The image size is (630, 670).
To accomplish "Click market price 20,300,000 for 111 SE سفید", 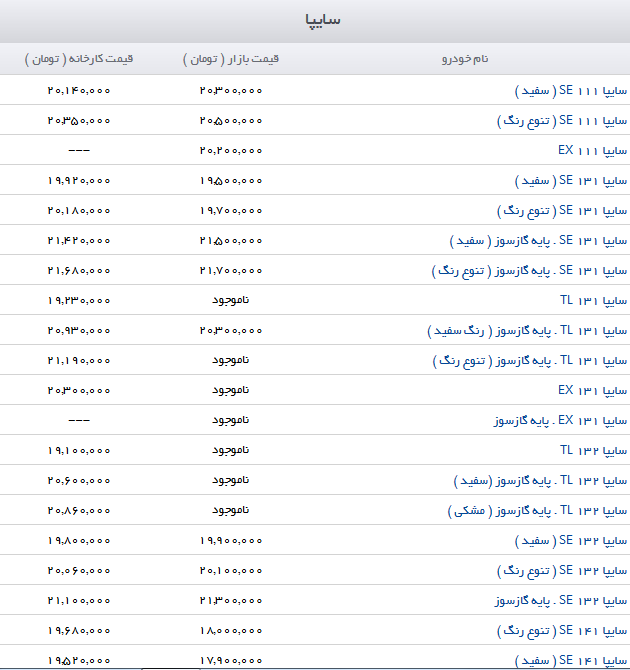I will pyautogui.click(x=231, y=91).
